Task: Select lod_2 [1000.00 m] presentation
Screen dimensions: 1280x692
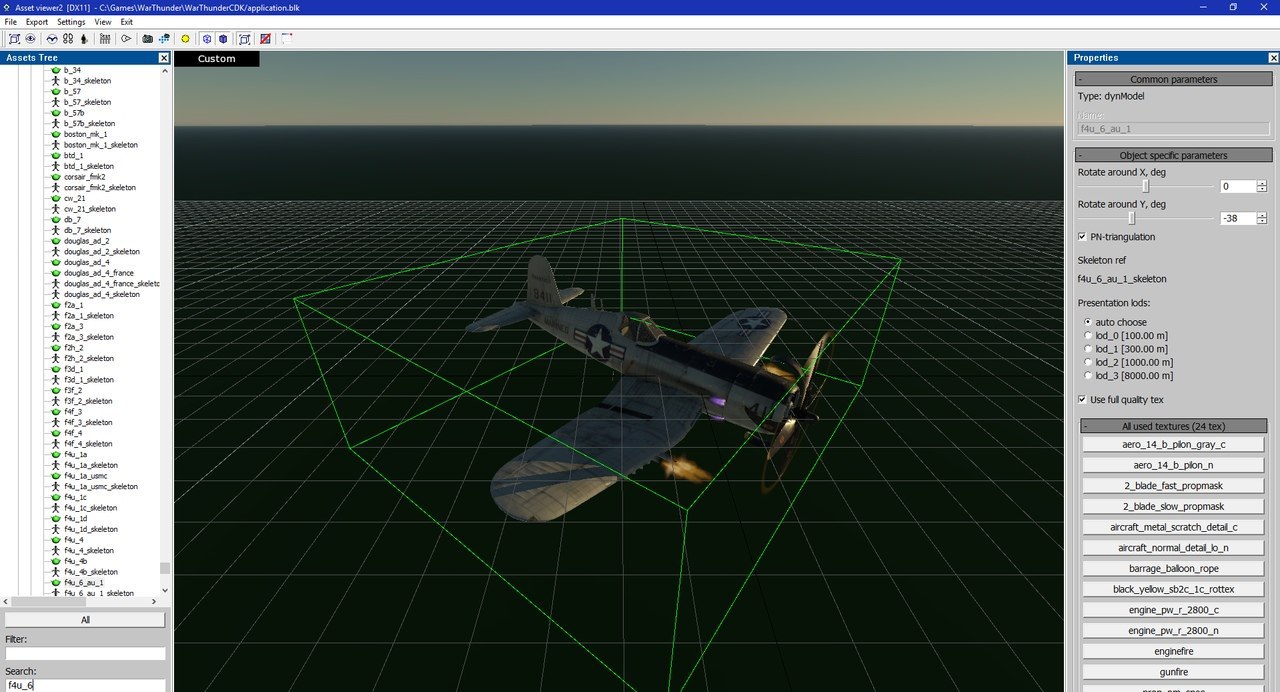Action: 1088,362
